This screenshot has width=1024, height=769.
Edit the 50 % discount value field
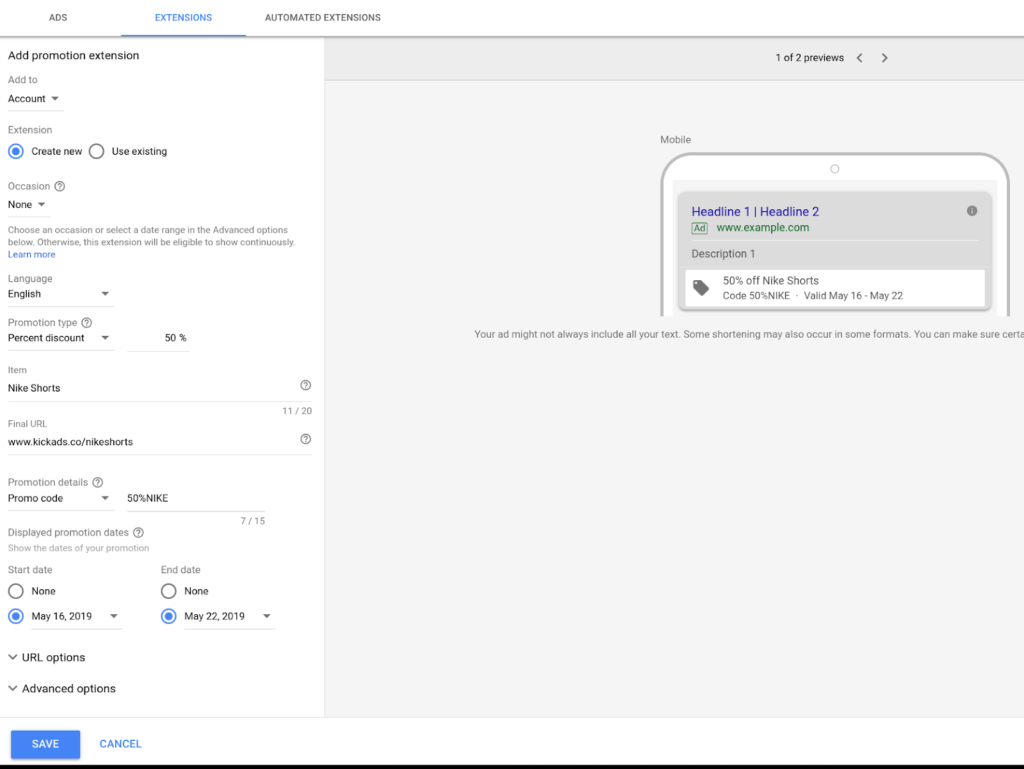pyautogui.click(x=159, y=338)
